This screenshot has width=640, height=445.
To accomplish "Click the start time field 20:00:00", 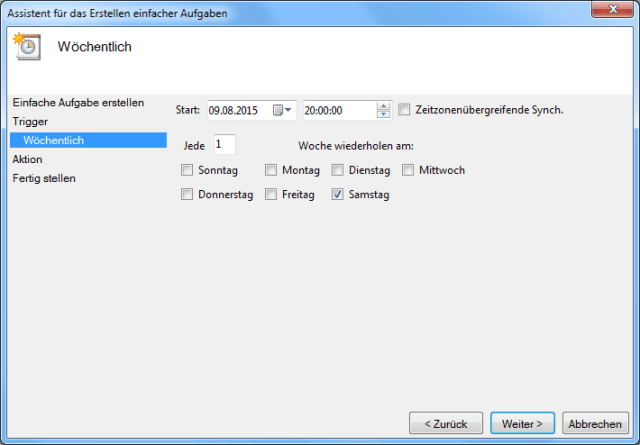I will [338, 110].
